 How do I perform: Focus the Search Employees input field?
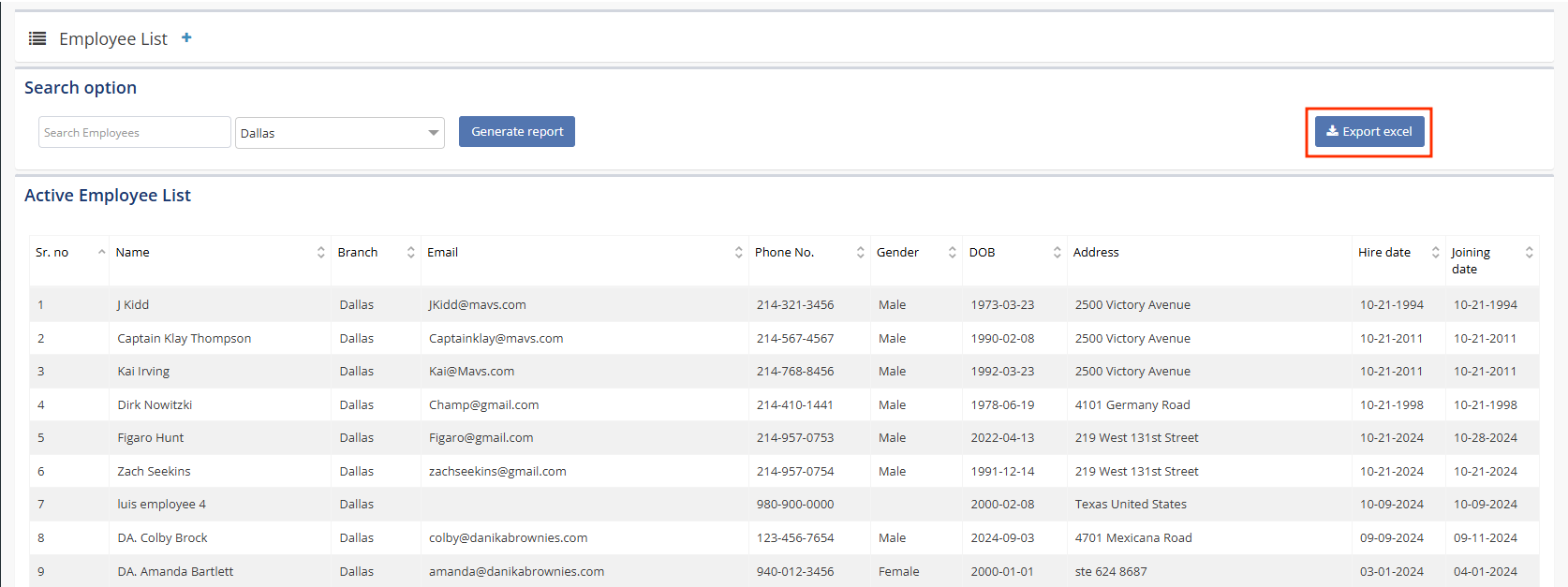[x=134, y=133]
